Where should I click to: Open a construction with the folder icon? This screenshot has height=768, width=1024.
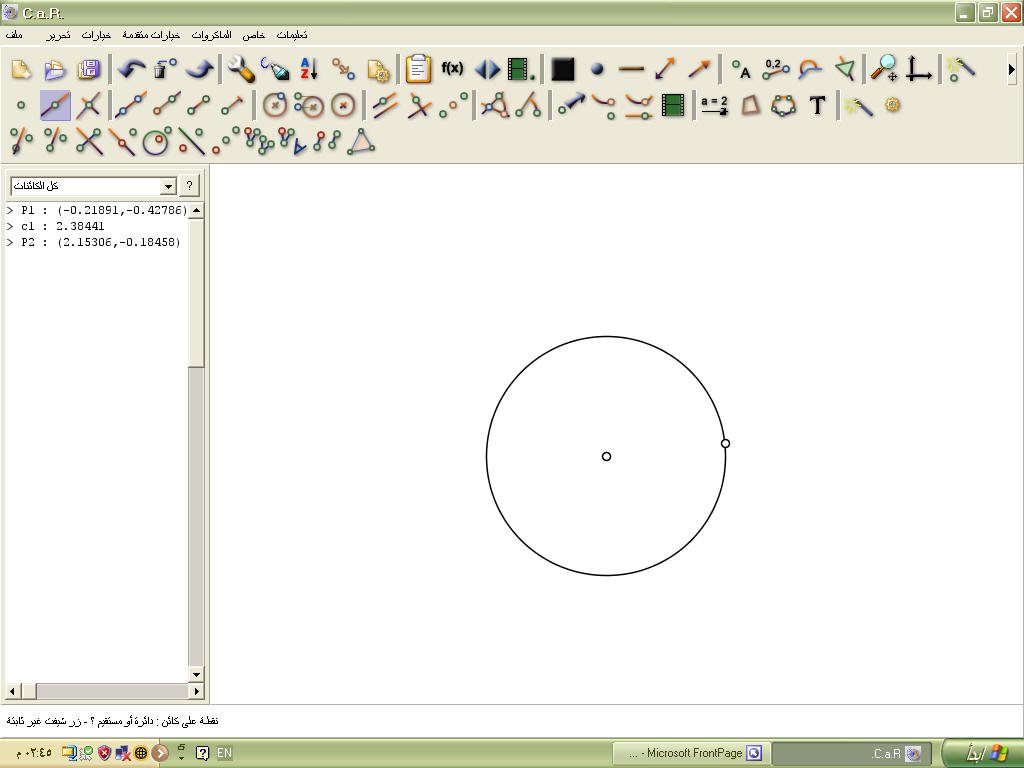click(55, 69)
